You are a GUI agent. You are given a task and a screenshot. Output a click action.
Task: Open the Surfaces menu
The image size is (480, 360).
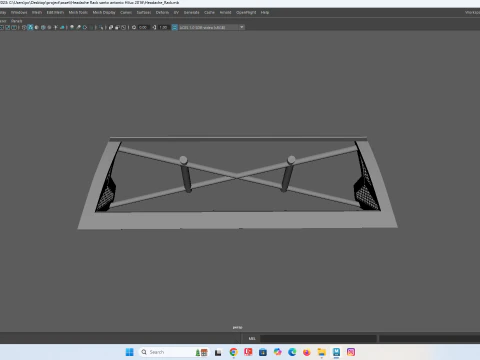tap(144, 12)
